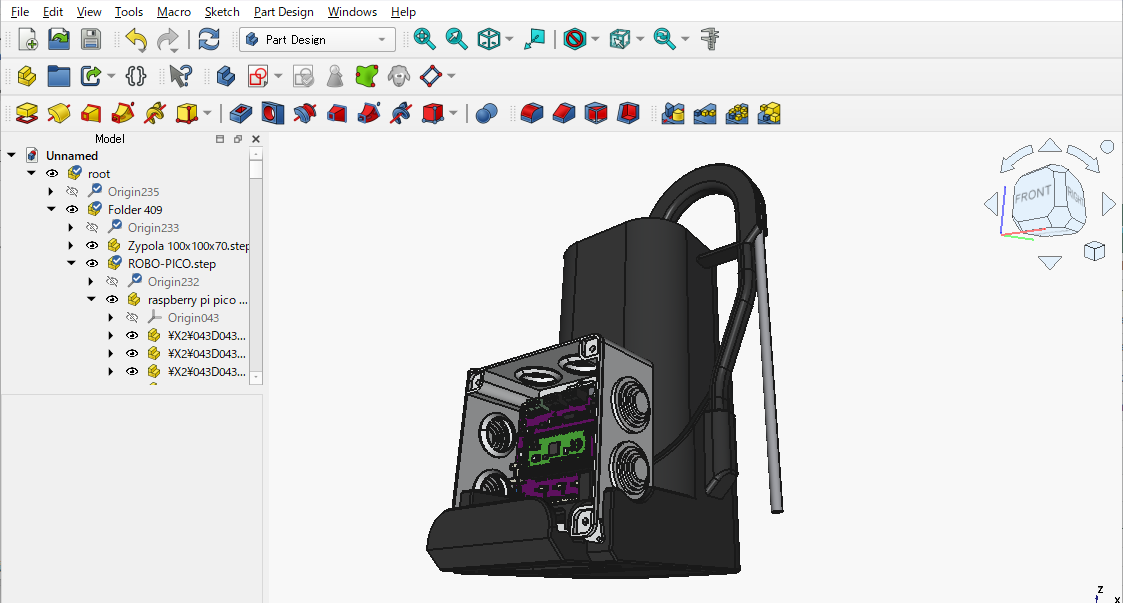The image size is (1123, 603).
Task: Expand the Origin233 tree node
Action: click(x=71, y=228)
